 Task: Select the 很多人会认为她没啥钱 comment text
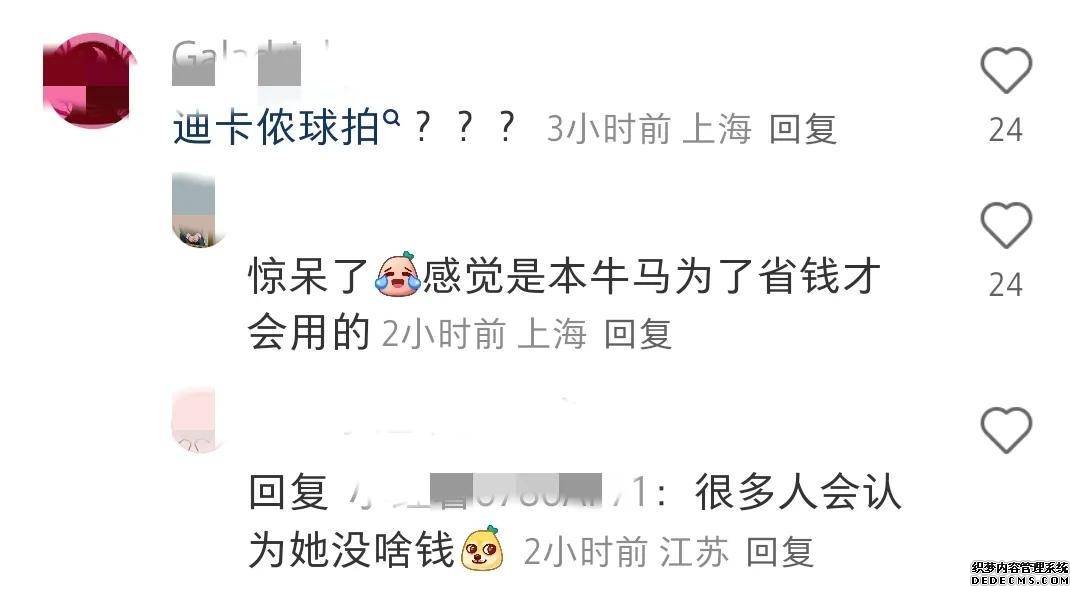(574, 521)
